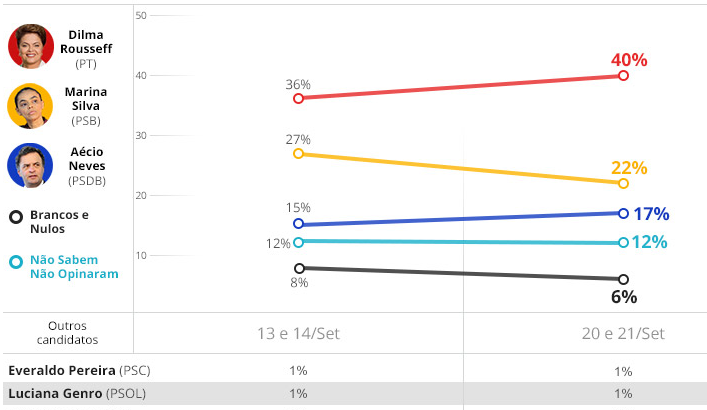This screenshot has width=707, height=410.
Task: Click the Brancos e Nulos circle icon
Action: point(15,215)
